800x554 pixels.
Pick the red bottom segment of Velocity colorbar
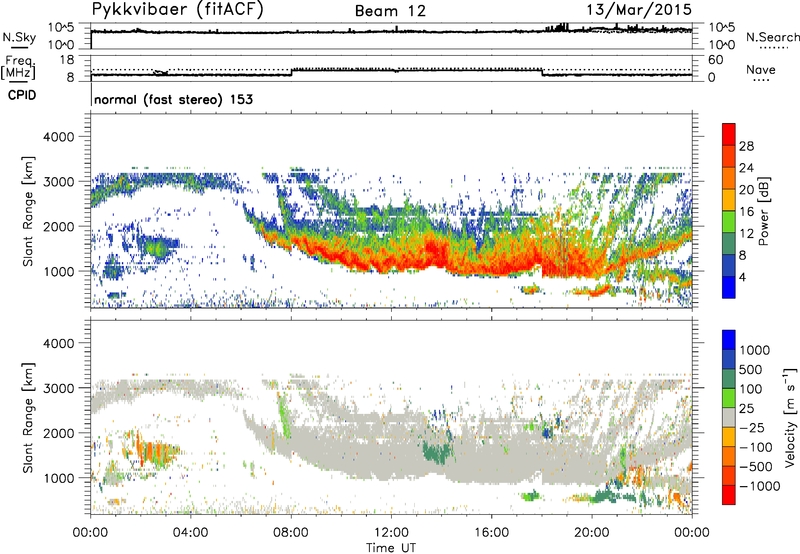pyautogui.click(x=729, y=495)
